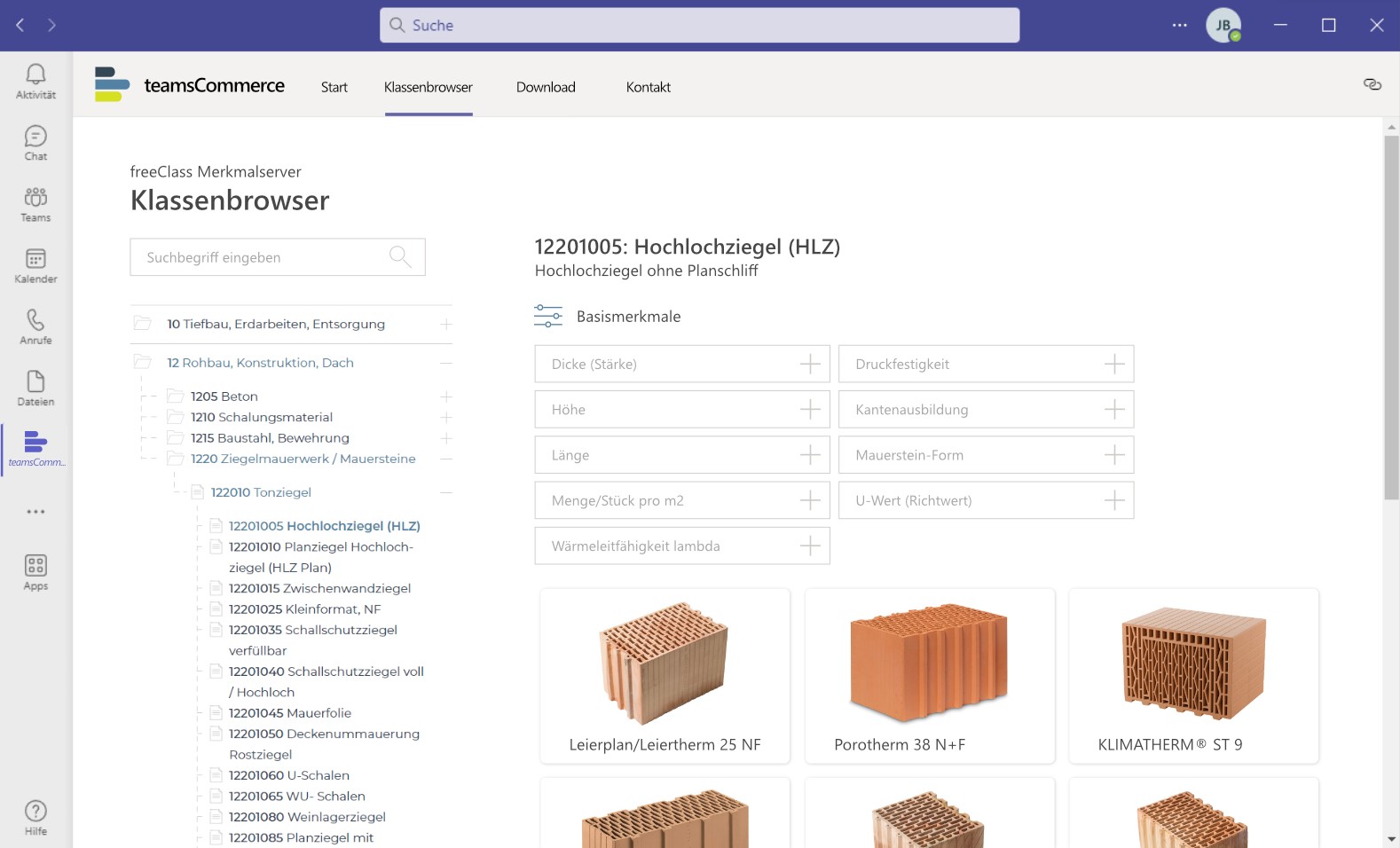Collapse the 122010 Tonziegel node
Viewport: 1400px width, 848px height.
coord(446,492)
